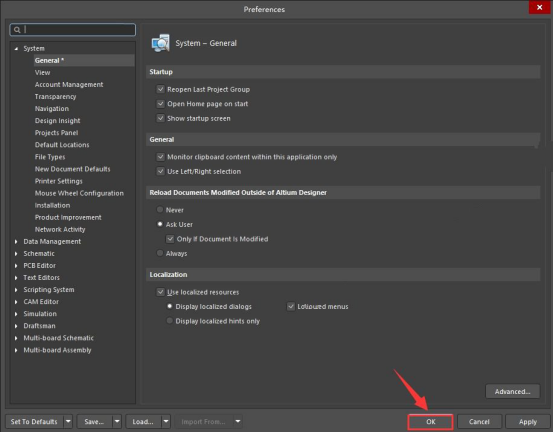Open Set To Defaults dropdown arrow

68,421
